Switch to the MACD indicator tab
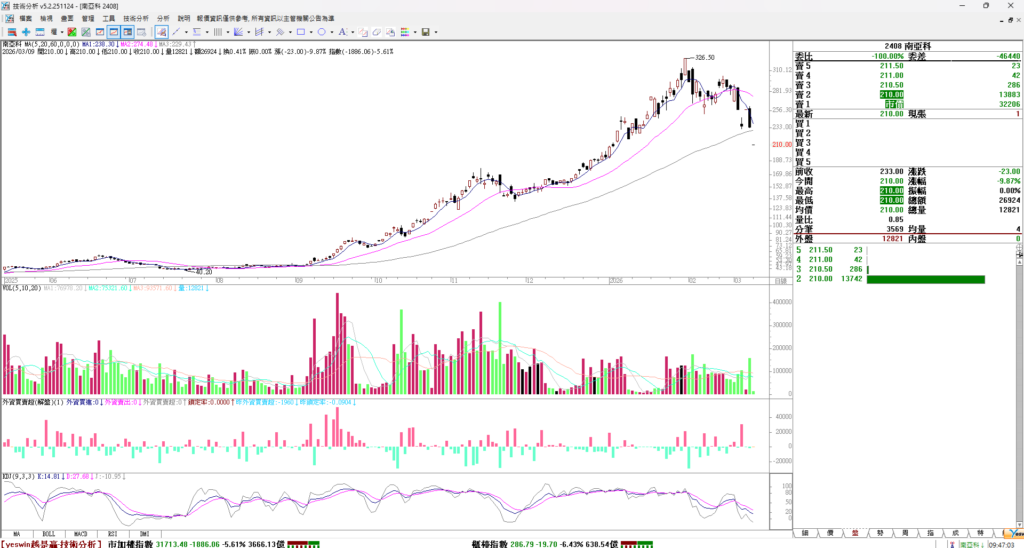Image resolution: width=1024 pixels, height=548 pixels. point(80,535)
